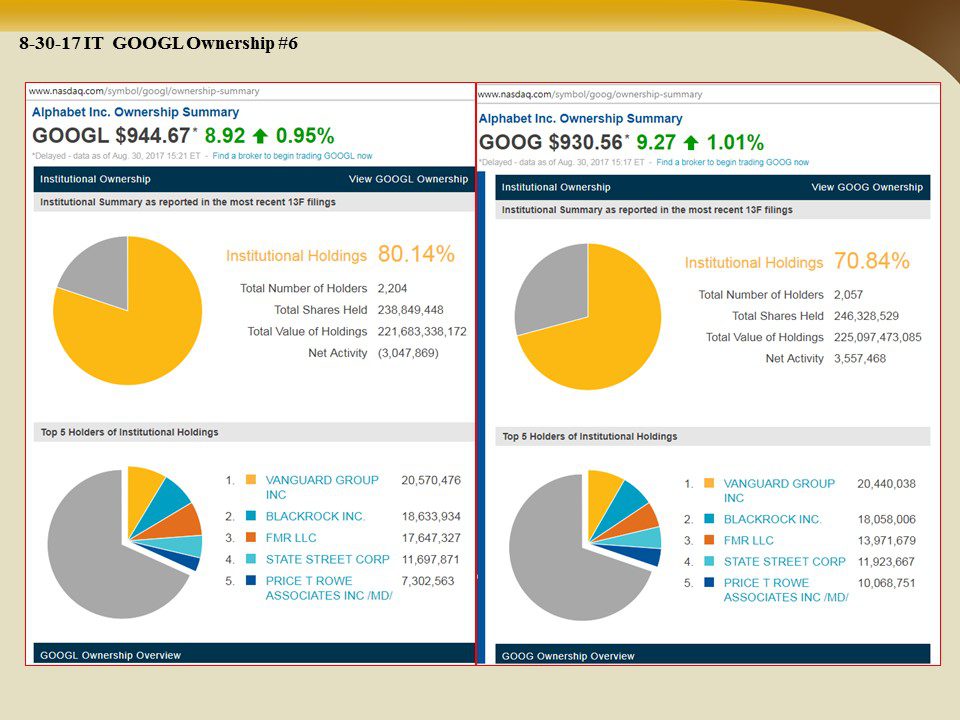Click FMR LLC shares 17,647,327
This screenshot has width=960, height=720.
coord(431,538)
